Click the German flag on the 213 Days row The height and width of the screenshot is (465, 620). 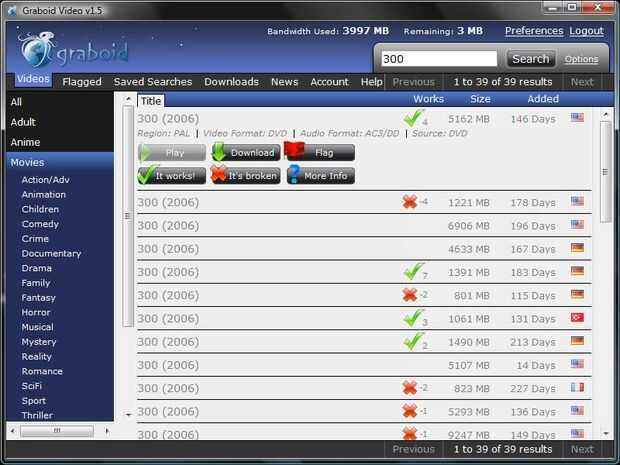pos(577,341)
